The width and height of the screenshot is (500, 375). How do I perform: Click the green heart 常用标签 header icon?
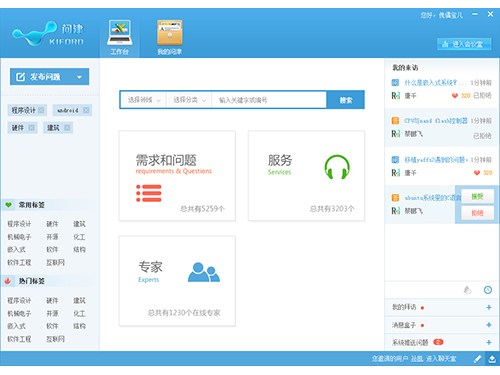8,205
